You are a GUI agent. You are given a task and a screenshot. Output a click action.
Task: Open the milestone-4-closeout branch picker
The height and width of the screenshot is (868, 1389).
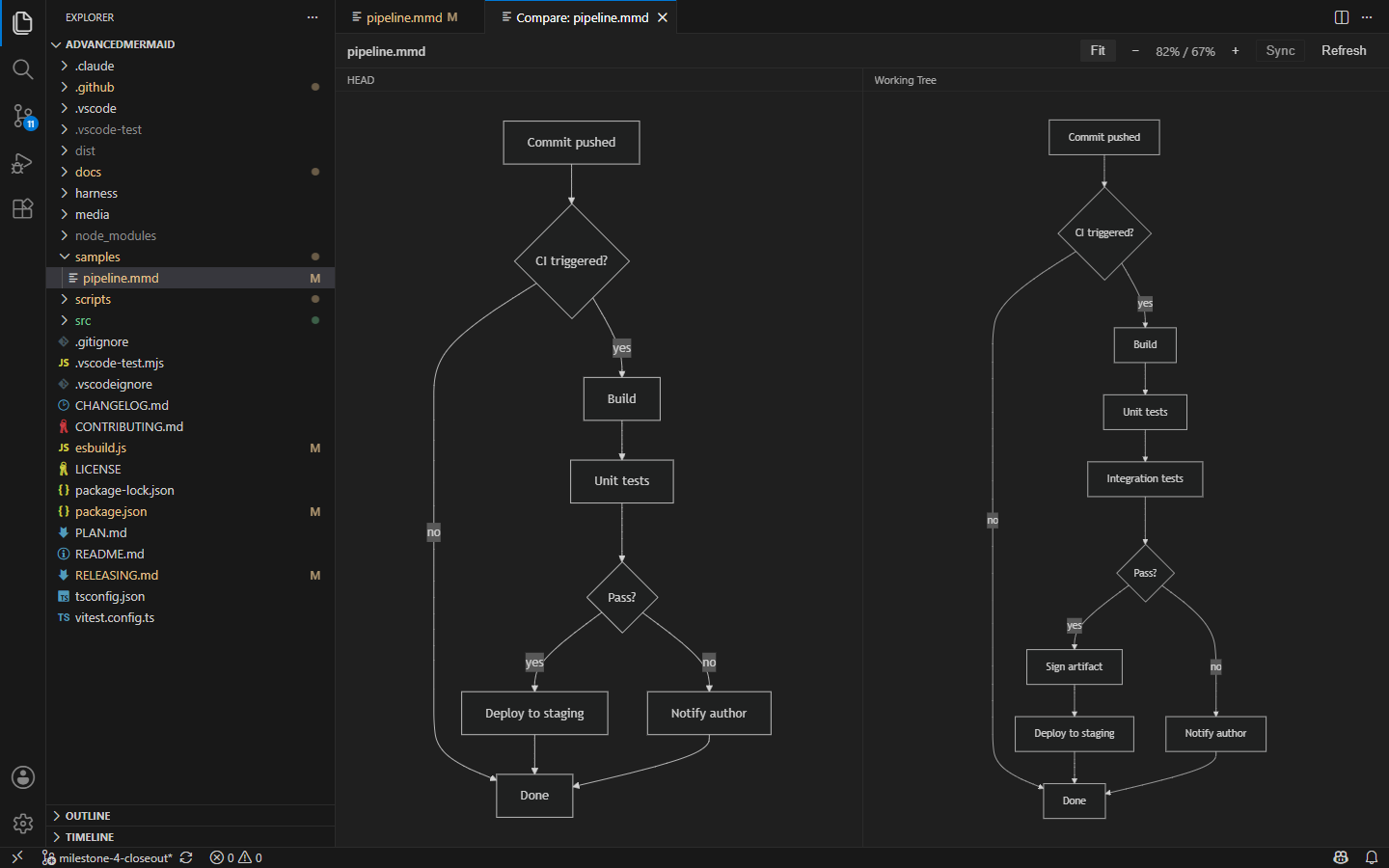pyautogui.click(x=107, y=857)
